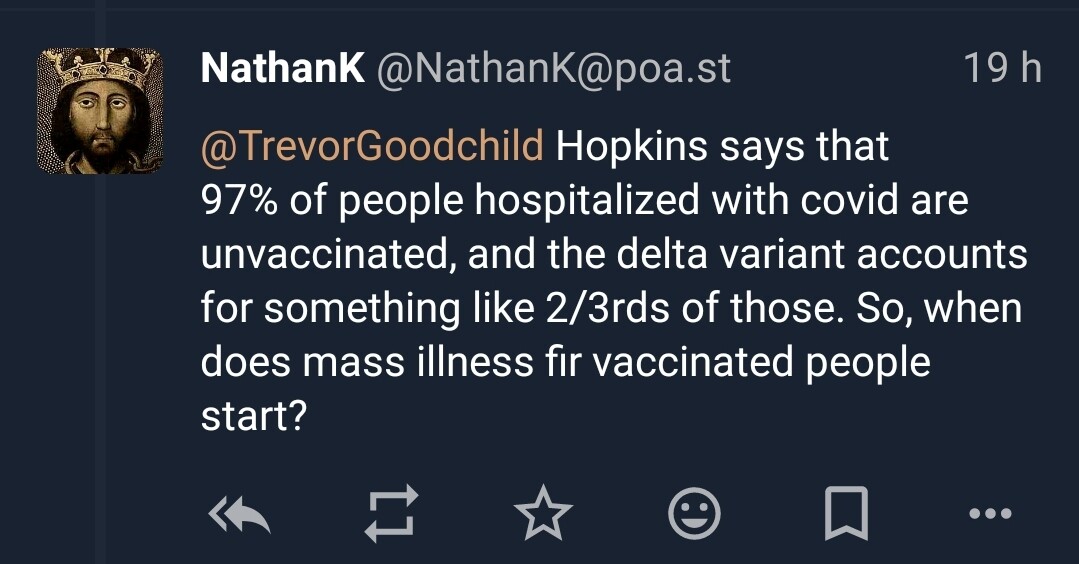Toggle the reblog arrows icon
Screen dimensions: 1079x564
(x=390, y=515)
